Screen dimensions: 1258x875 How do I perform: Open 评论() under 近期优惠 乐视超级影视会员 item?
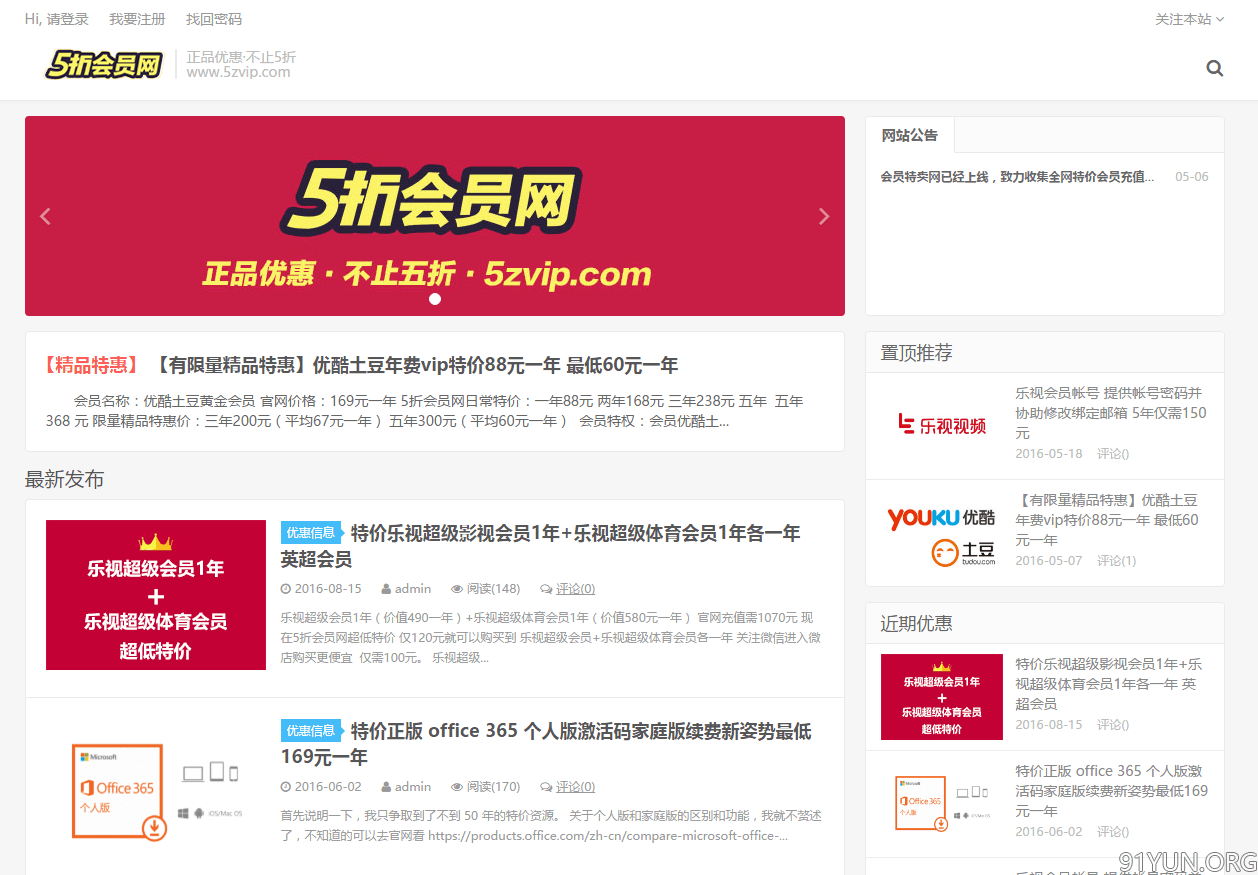point(1113,725)
